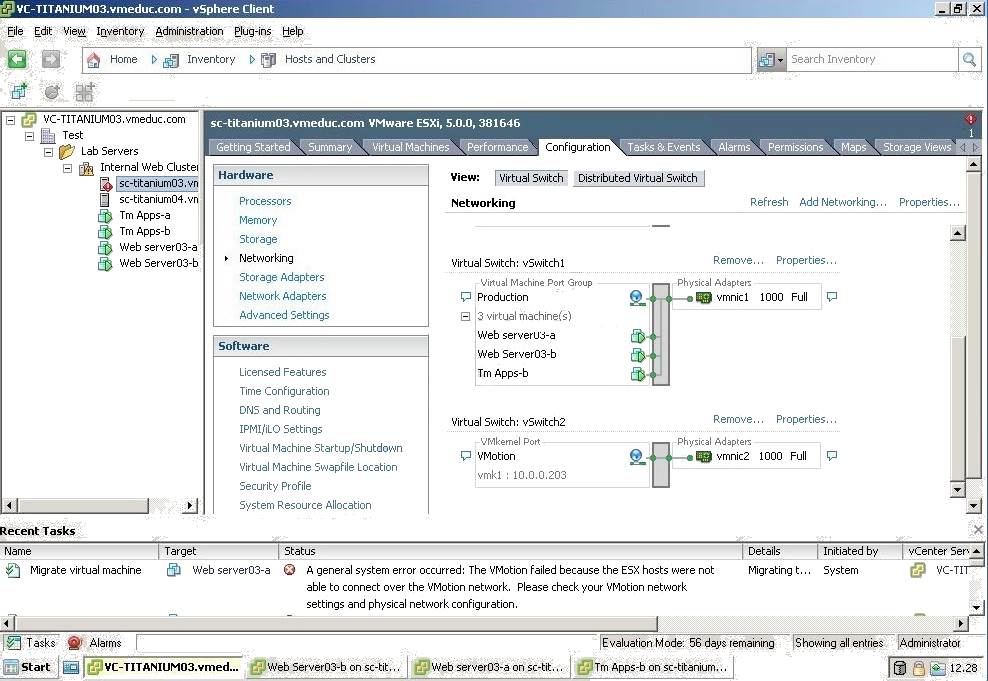Click the Production network globe icon
The height and width of the screenshot is (681, 988).
(x=636, y=297)
